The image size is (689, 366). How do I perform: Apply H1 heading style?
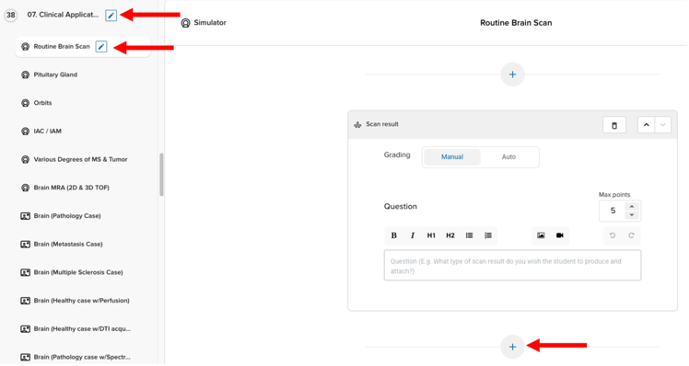coord(431,236)
